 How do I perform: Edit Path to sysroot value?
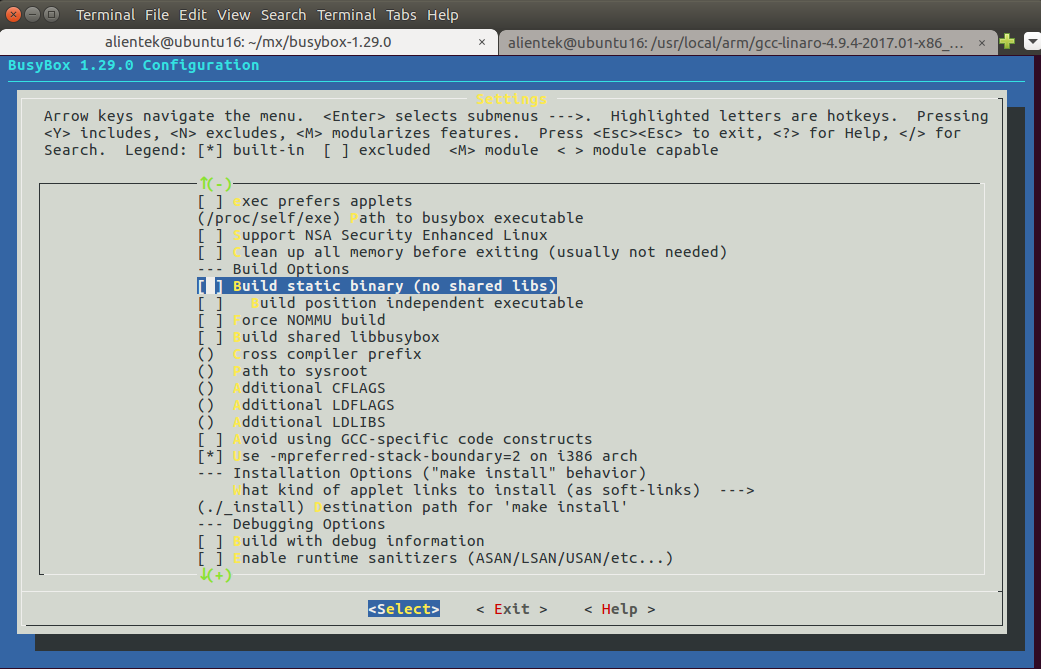point(283,371)
